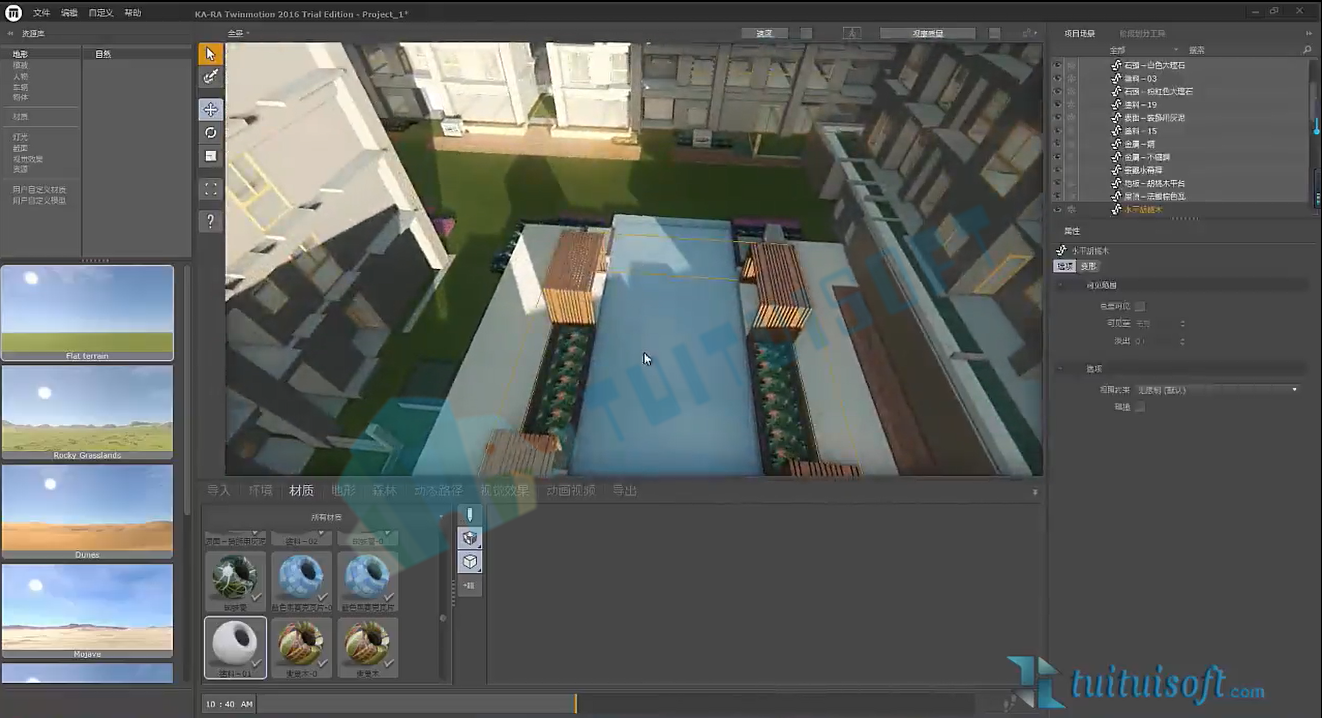
Task: Toggle the 碰撞 checkbox
Action: point(1139,407)
